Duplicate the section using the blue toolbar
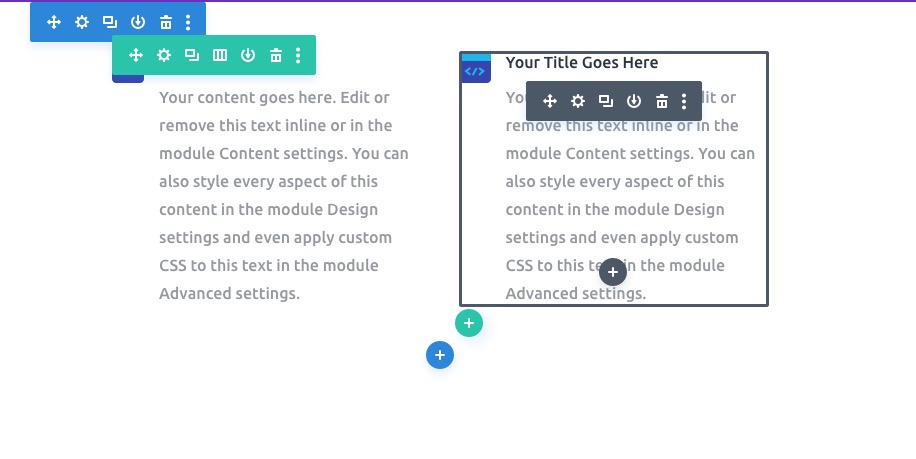The width and height of the screenshot is (916, 459). [110, 22]
